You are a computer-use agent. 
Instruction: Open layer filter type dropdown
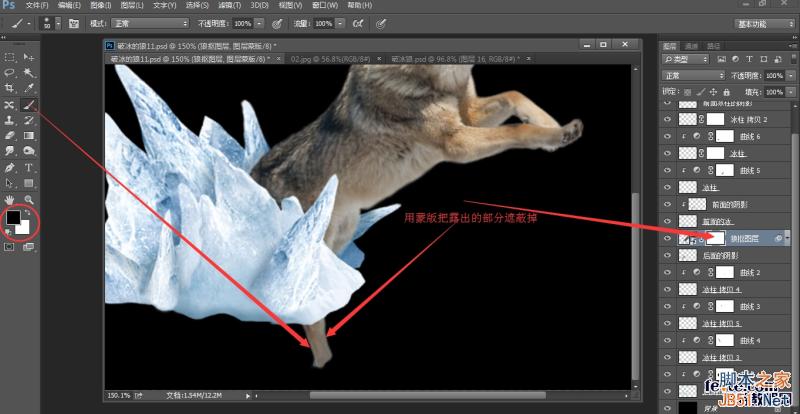(685, 60)
